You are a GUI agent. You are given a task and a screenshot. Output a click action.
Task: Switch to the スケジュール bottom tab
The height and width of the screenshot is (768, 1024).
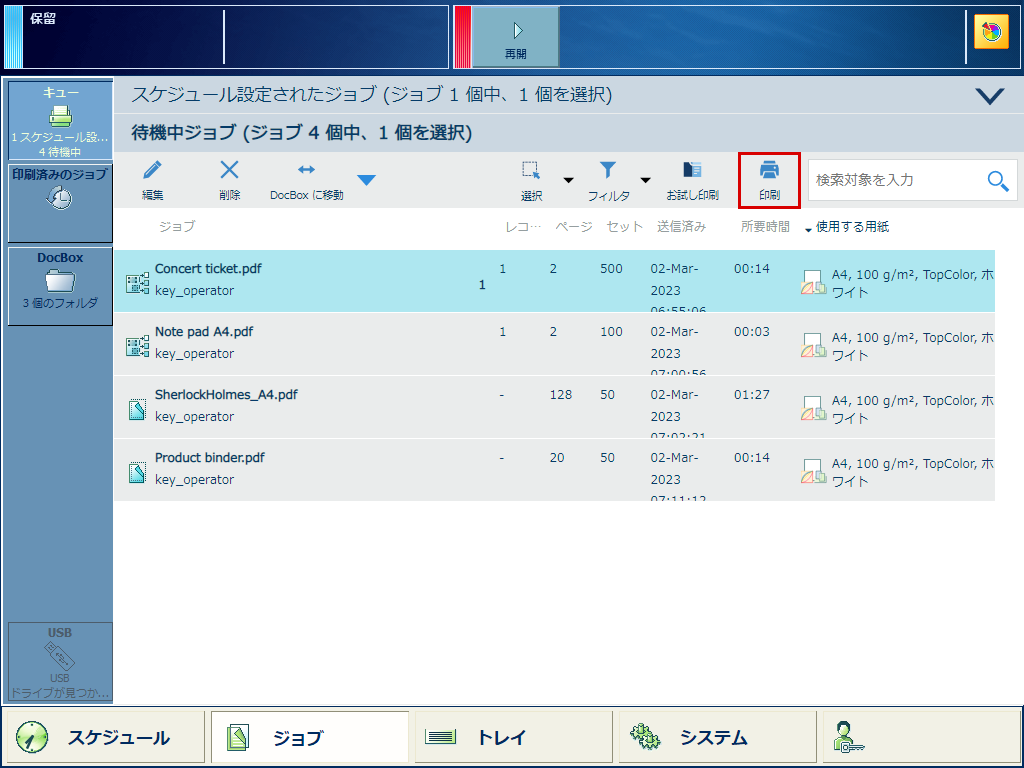(104, 737)
